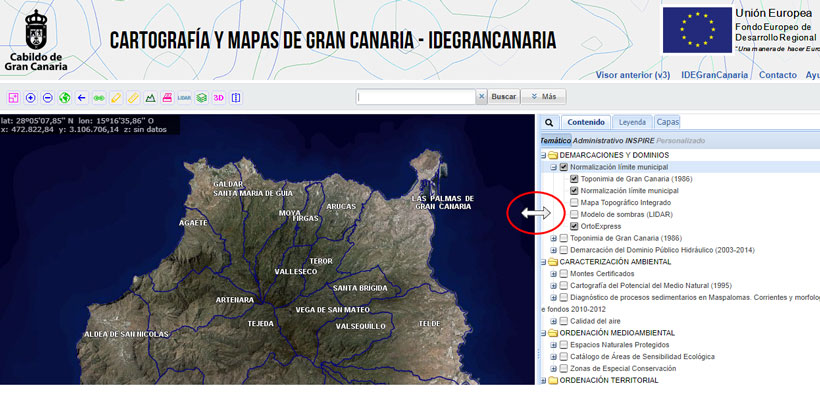Check Espacios Naturales Protegidos checkbox
This screenshot has height=395, width=820.
[x=563, y=345]
